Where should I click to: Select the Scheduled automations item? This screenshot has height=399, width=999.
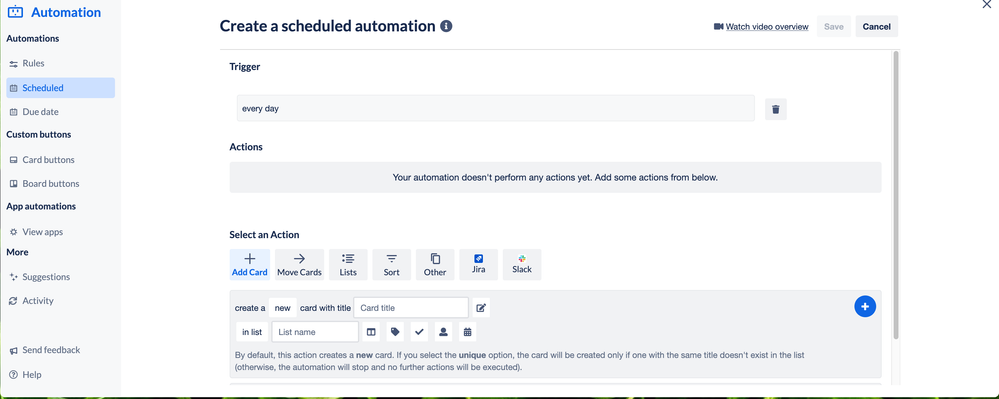tap(61, 88)
